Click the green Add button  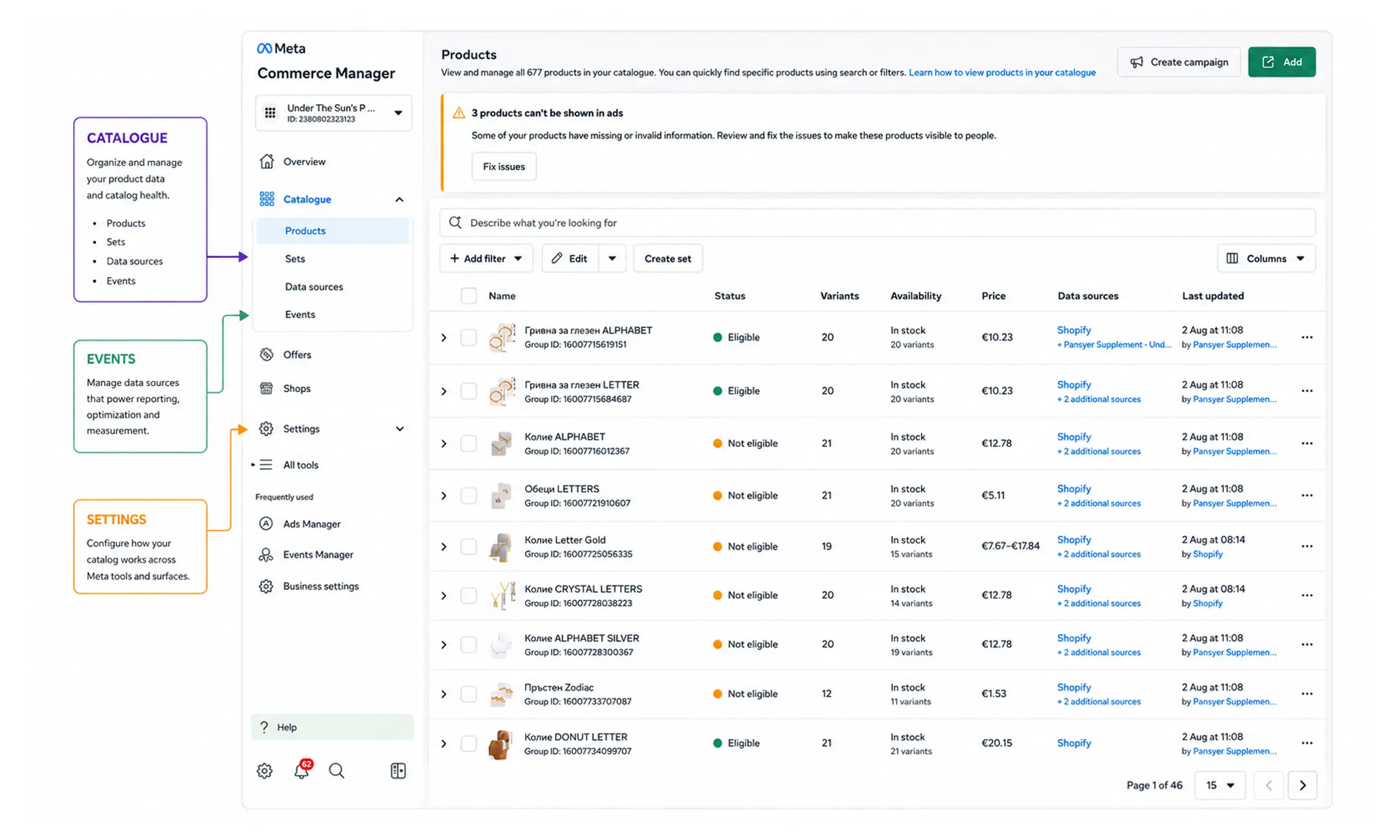tap(1282, 62)
